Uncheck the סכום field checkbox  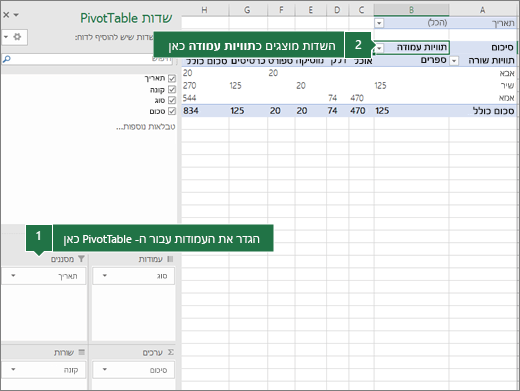point(172,111)
